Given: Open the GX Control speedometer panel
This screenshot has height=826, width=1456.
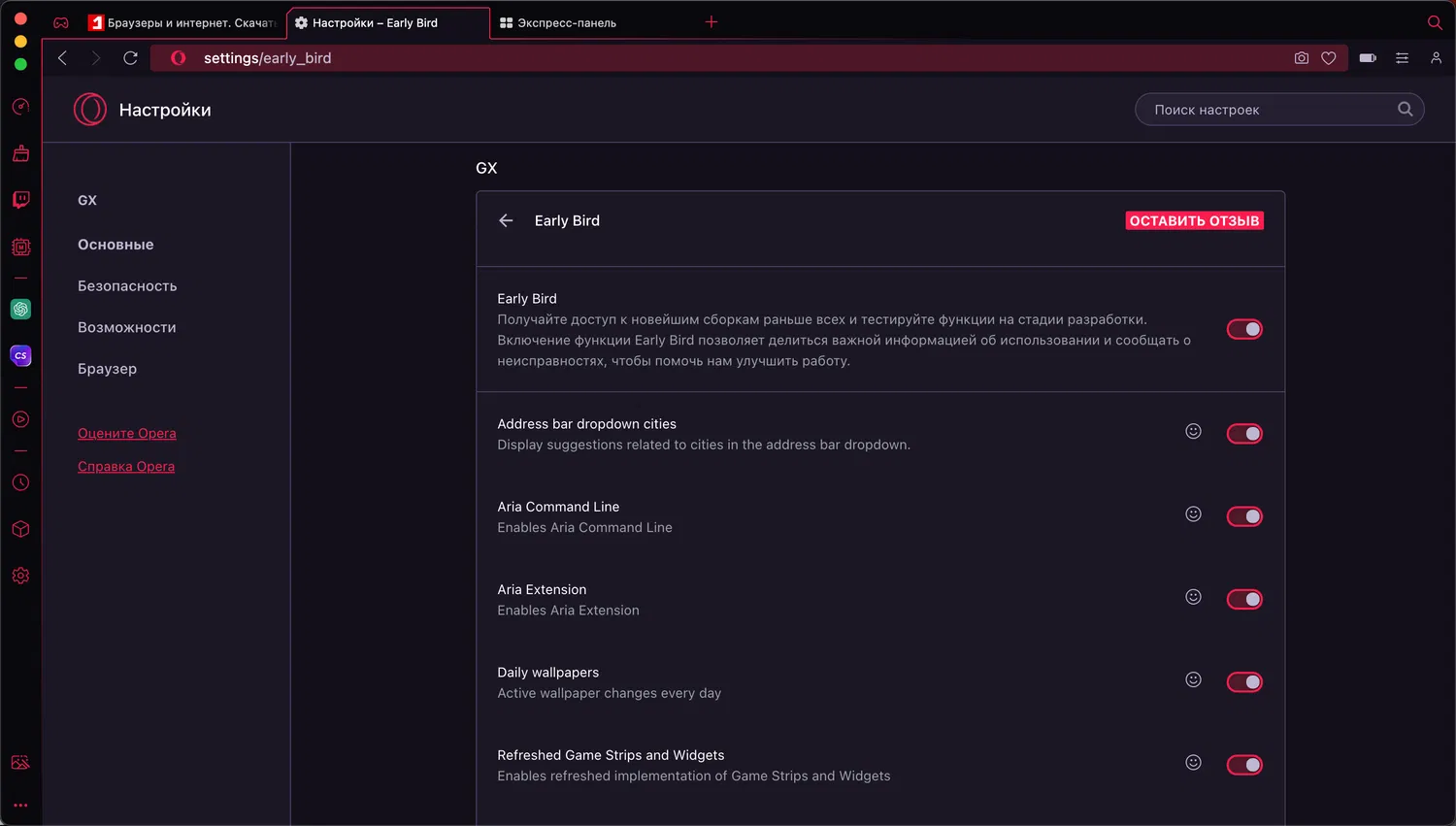Looking at the screenshot, I should click(20, 107).
